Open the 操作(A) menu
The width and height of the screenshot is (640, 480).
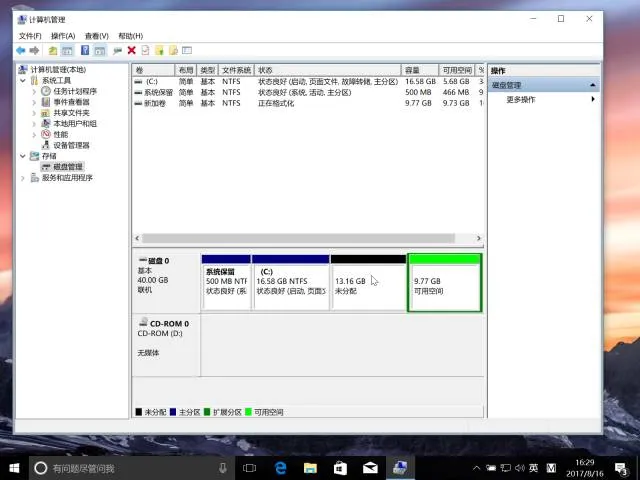[x=63, y=36]
